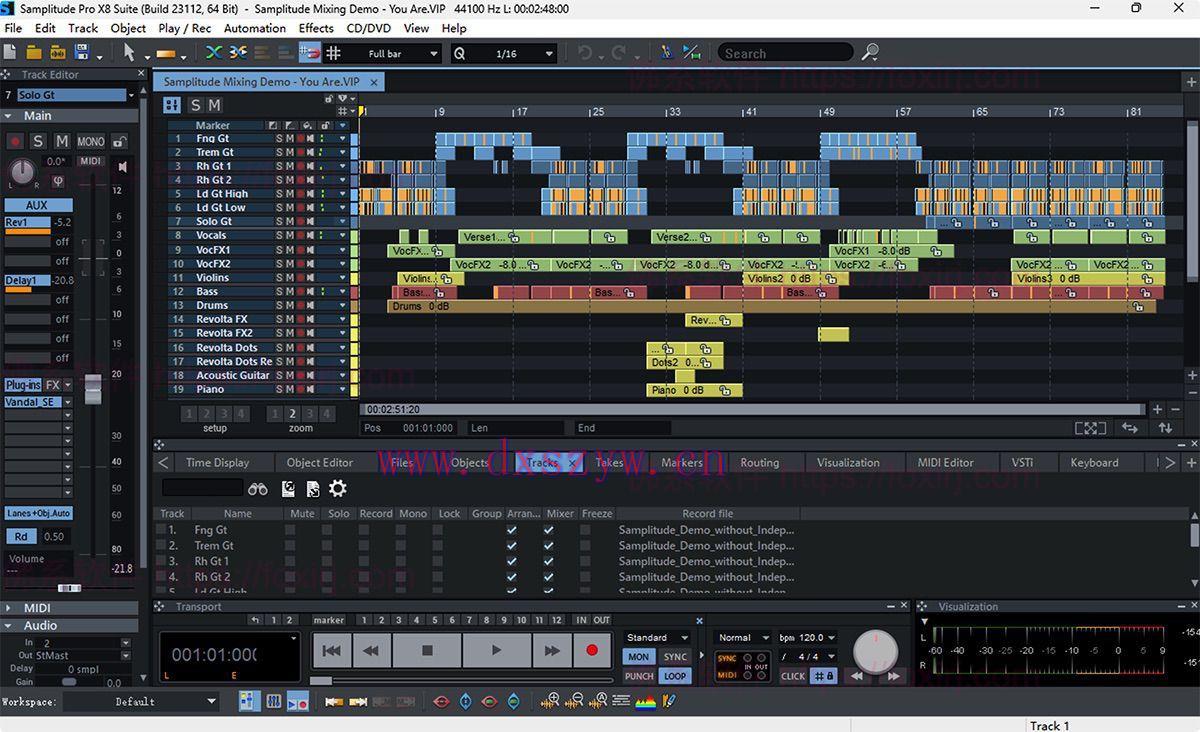Toggle MONO button in Track Editor
Screen dimensions: 1200x732
[x=91, y=142]
